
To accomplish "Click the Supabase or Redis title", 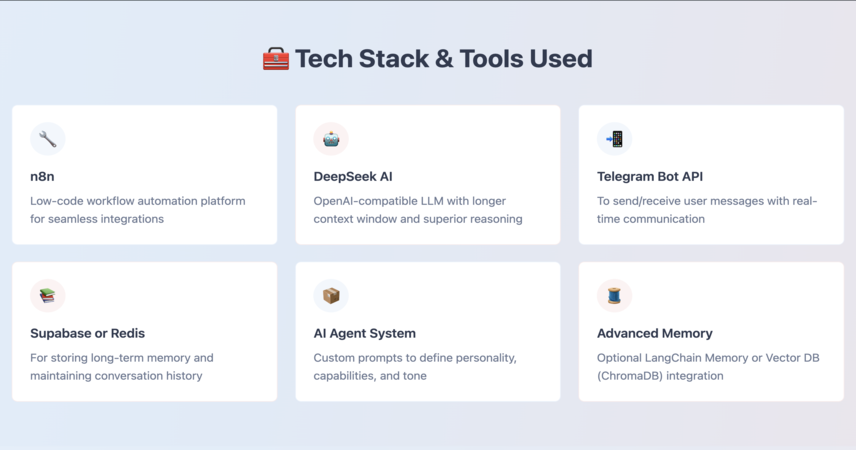I will 87,333.
